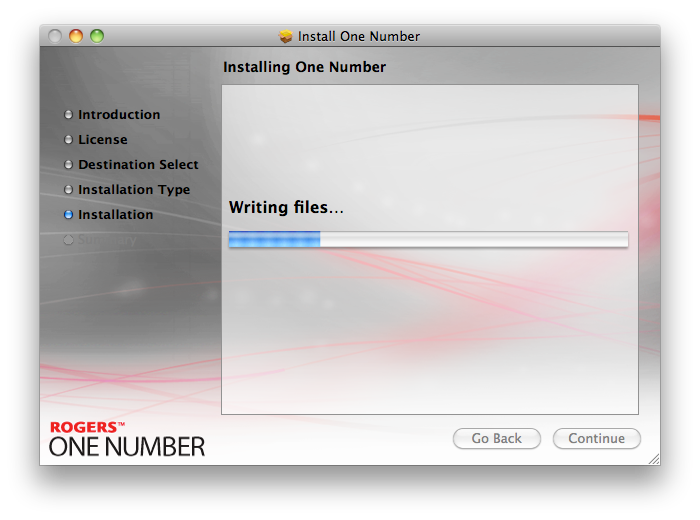Click the Go Back button
This screenshot has width=700, height=520.
[x=496, y=438]
